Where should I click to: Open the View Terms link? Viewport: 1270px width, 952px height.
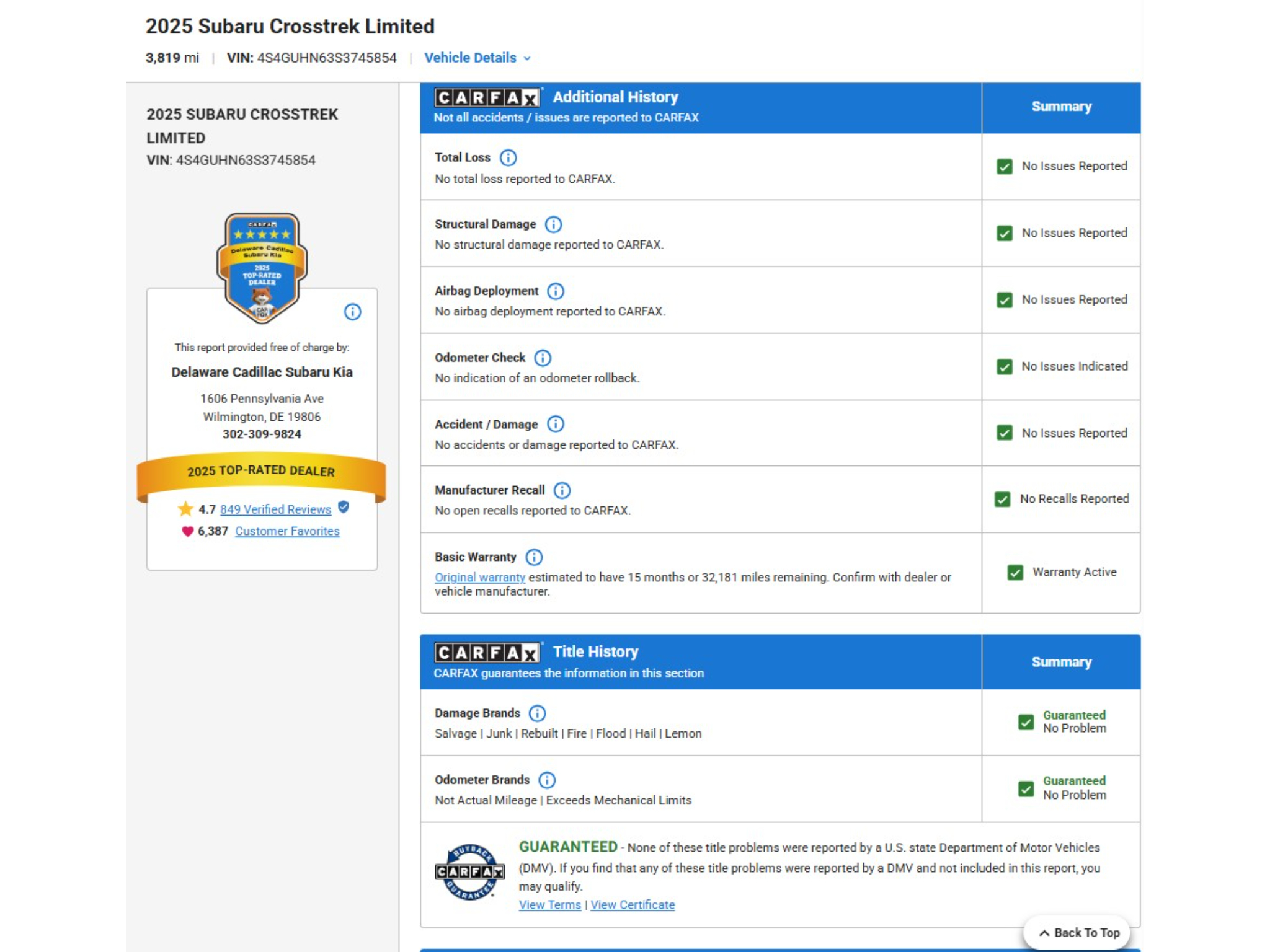click(x=550, y=905)
